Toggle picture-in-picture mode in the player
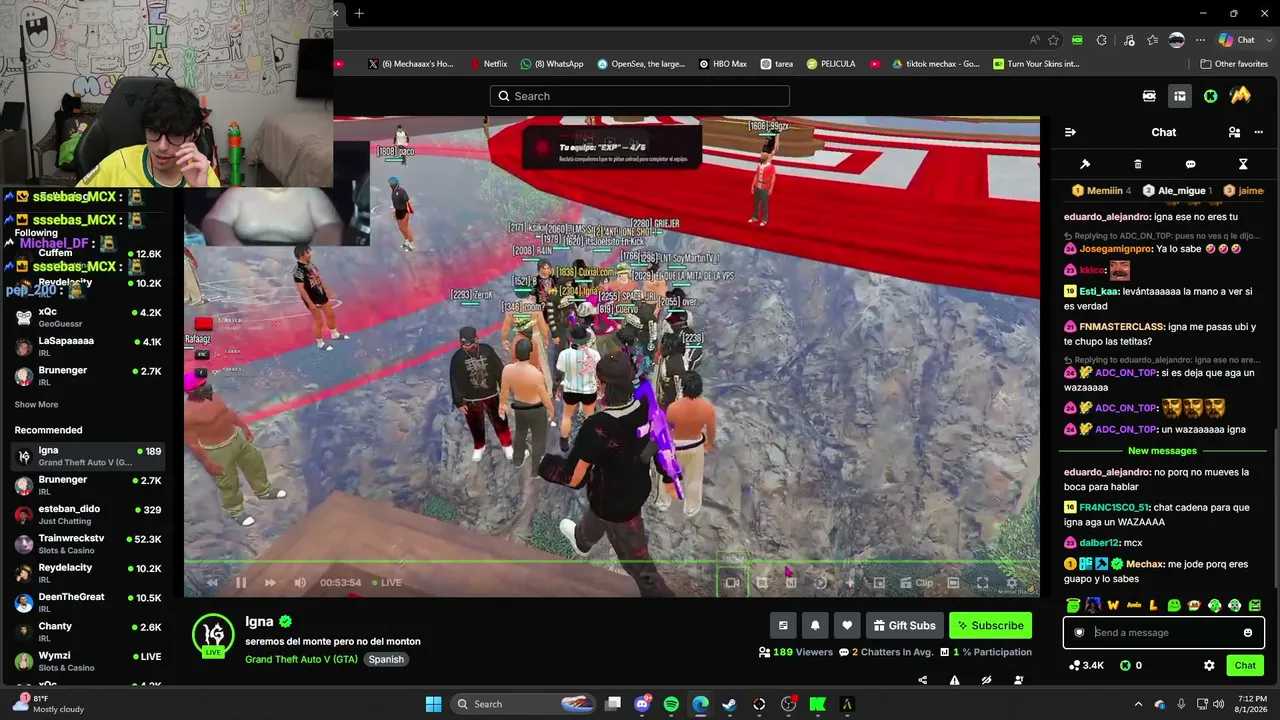Screen dimensions: 1280x720 point(879,583)
